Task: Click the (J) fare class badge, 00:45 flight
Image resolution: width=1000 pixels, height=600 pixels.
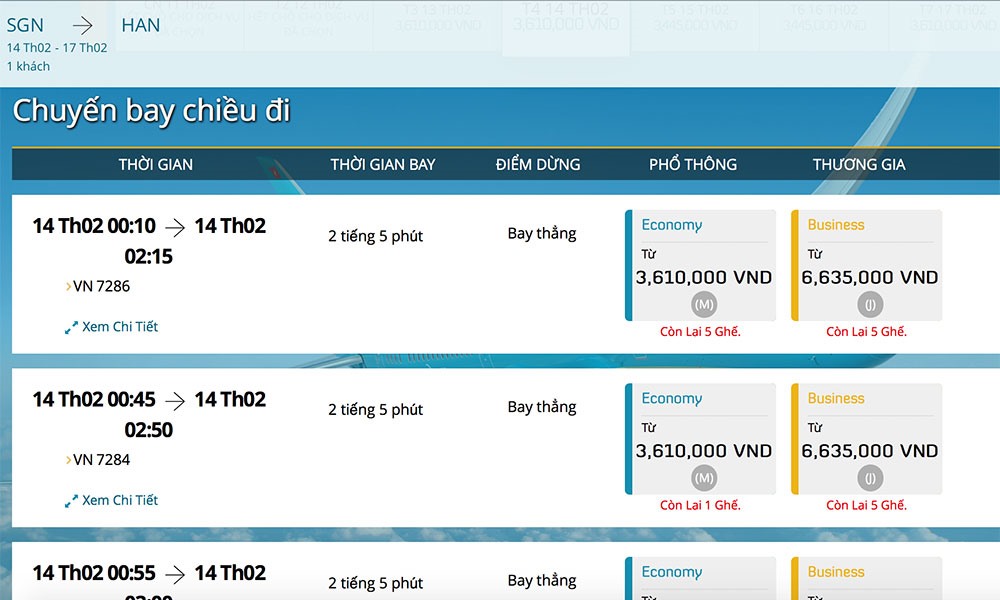Action: pos(870,478)
